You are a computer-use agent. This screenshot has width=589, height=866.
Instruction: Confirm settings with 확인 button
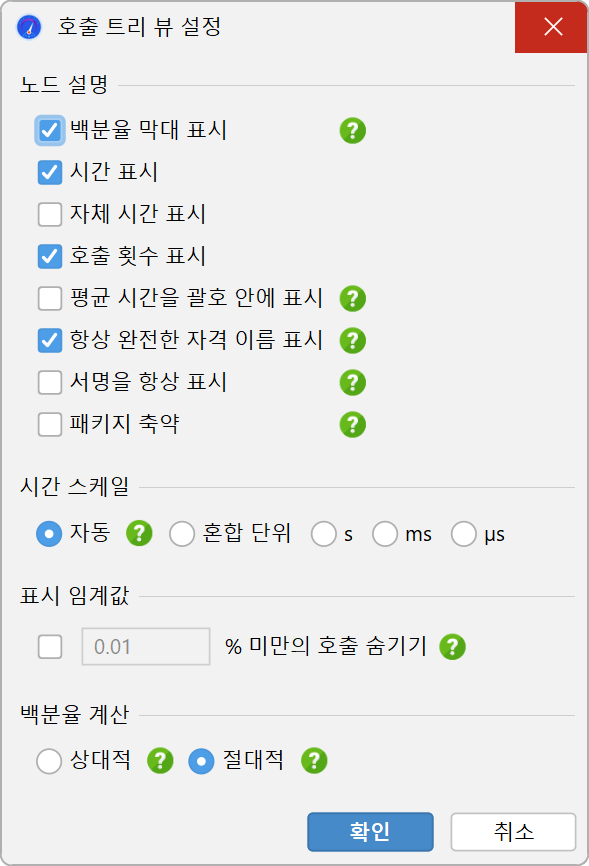(x=370, y=831)
